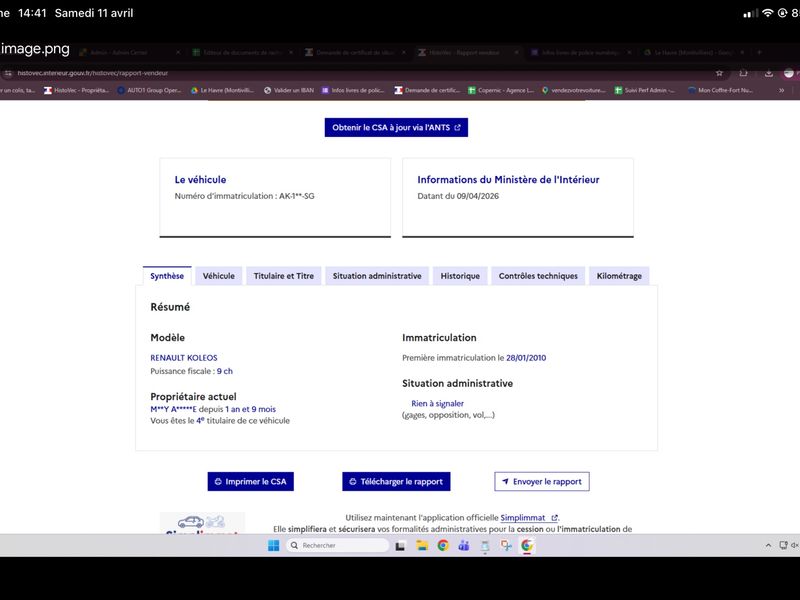The image size is (800, 600).
Task: Open File Explorer from the taskbar
Action: (x=421, y=545)
